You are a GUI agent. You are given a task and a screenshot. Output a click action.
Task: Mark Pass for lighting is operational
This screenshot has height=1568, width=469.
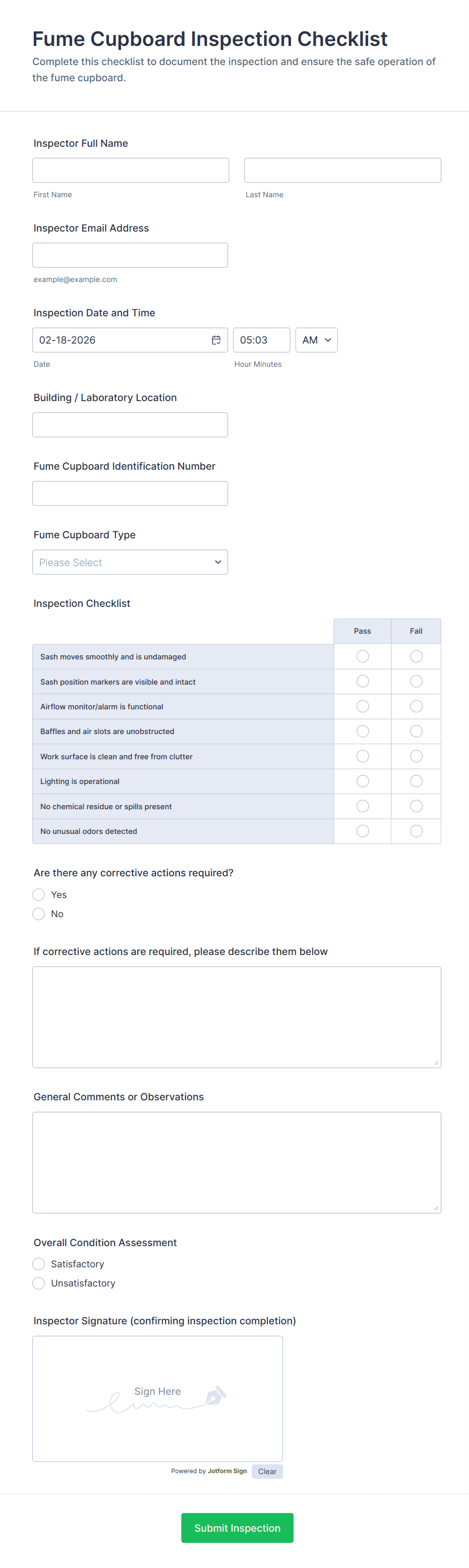[363, 781]
